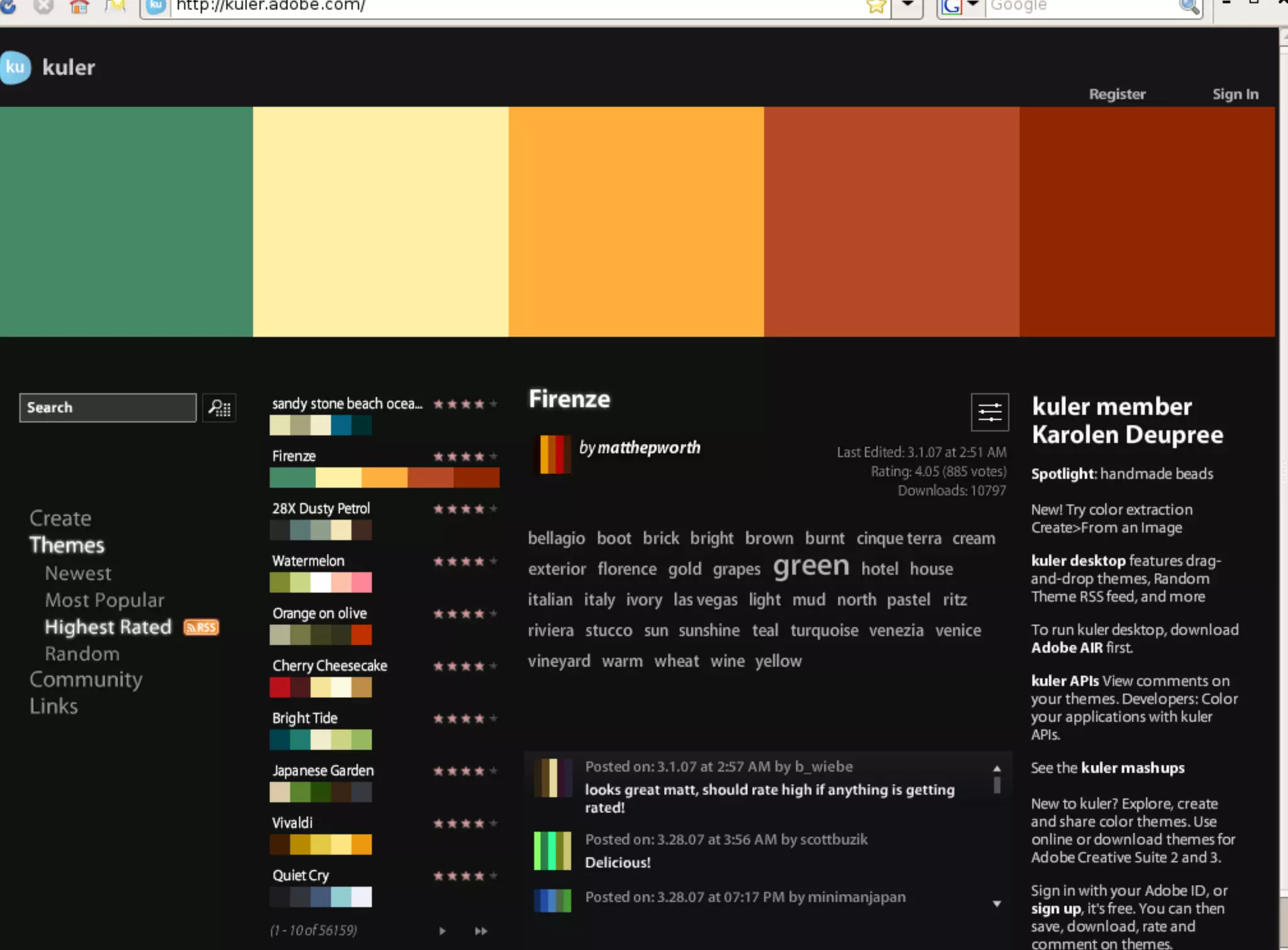Click the Register link
Image resolution: width=1288 pixels, height=950 pixels.
click(1117, 94)
